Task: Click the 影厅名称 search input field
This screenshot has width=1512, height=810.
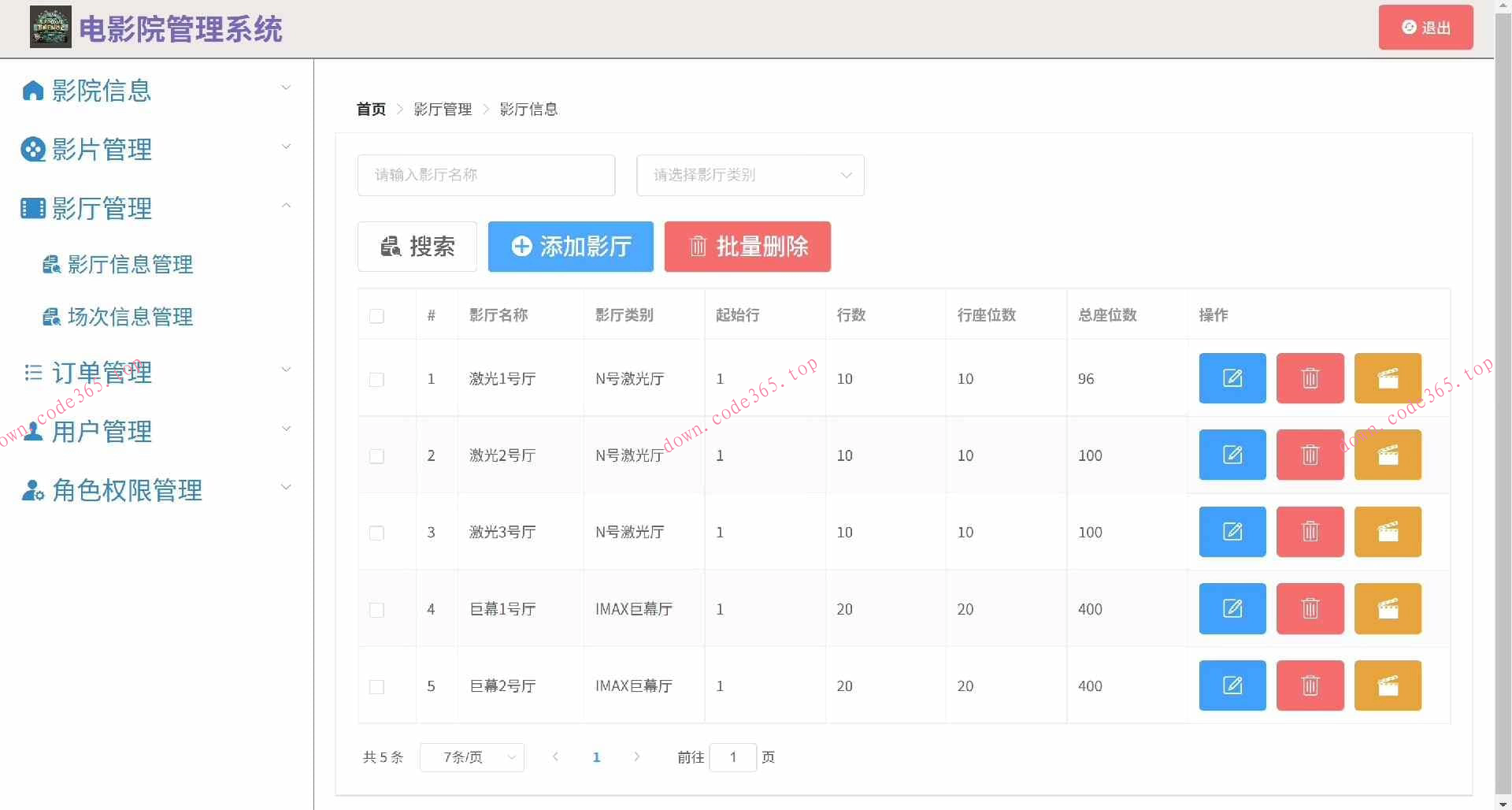Action: 485,175
